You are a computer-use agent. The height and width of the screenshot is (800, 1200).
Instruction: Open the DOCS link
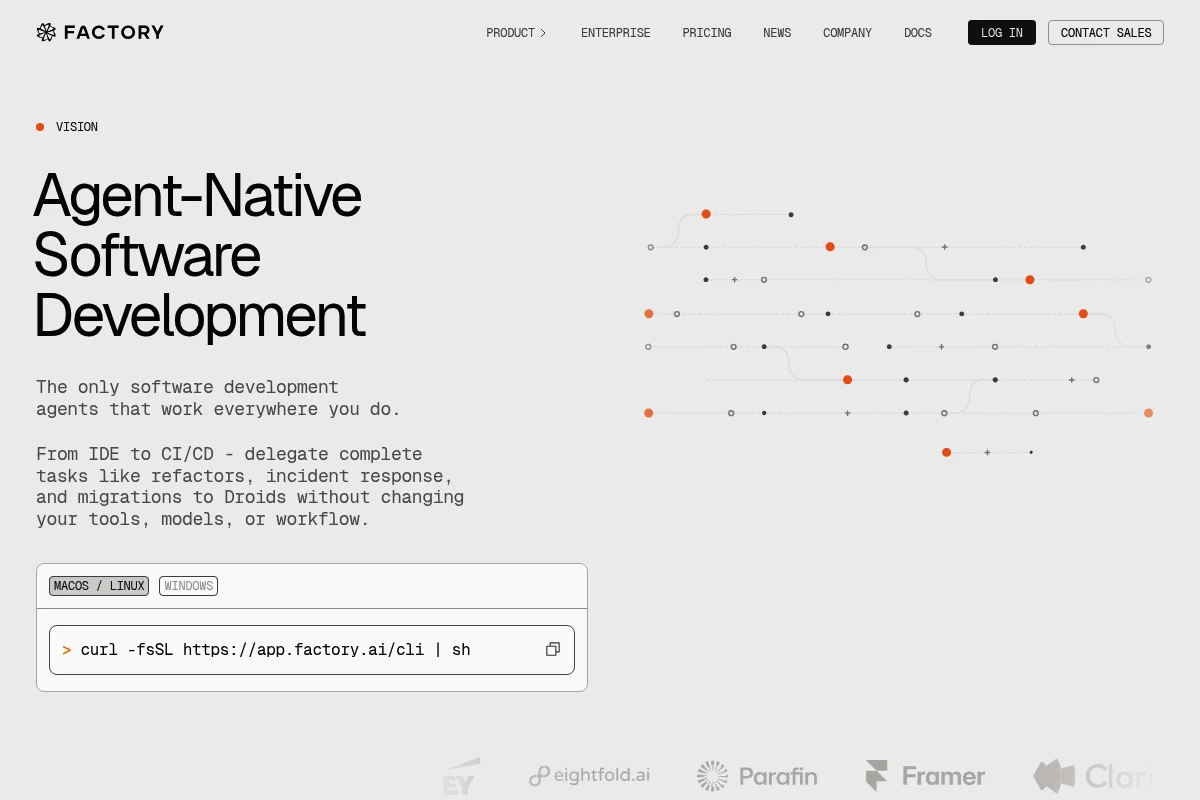pyautogui.click(x=917, y=33)
